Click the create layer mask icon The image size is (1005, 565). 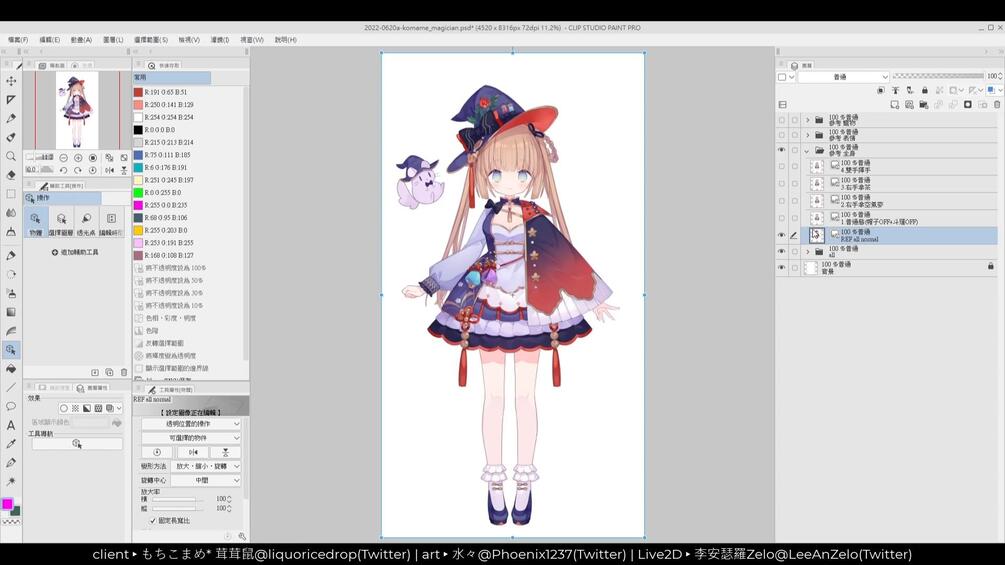pyautogui.click(x=968, y=104)
